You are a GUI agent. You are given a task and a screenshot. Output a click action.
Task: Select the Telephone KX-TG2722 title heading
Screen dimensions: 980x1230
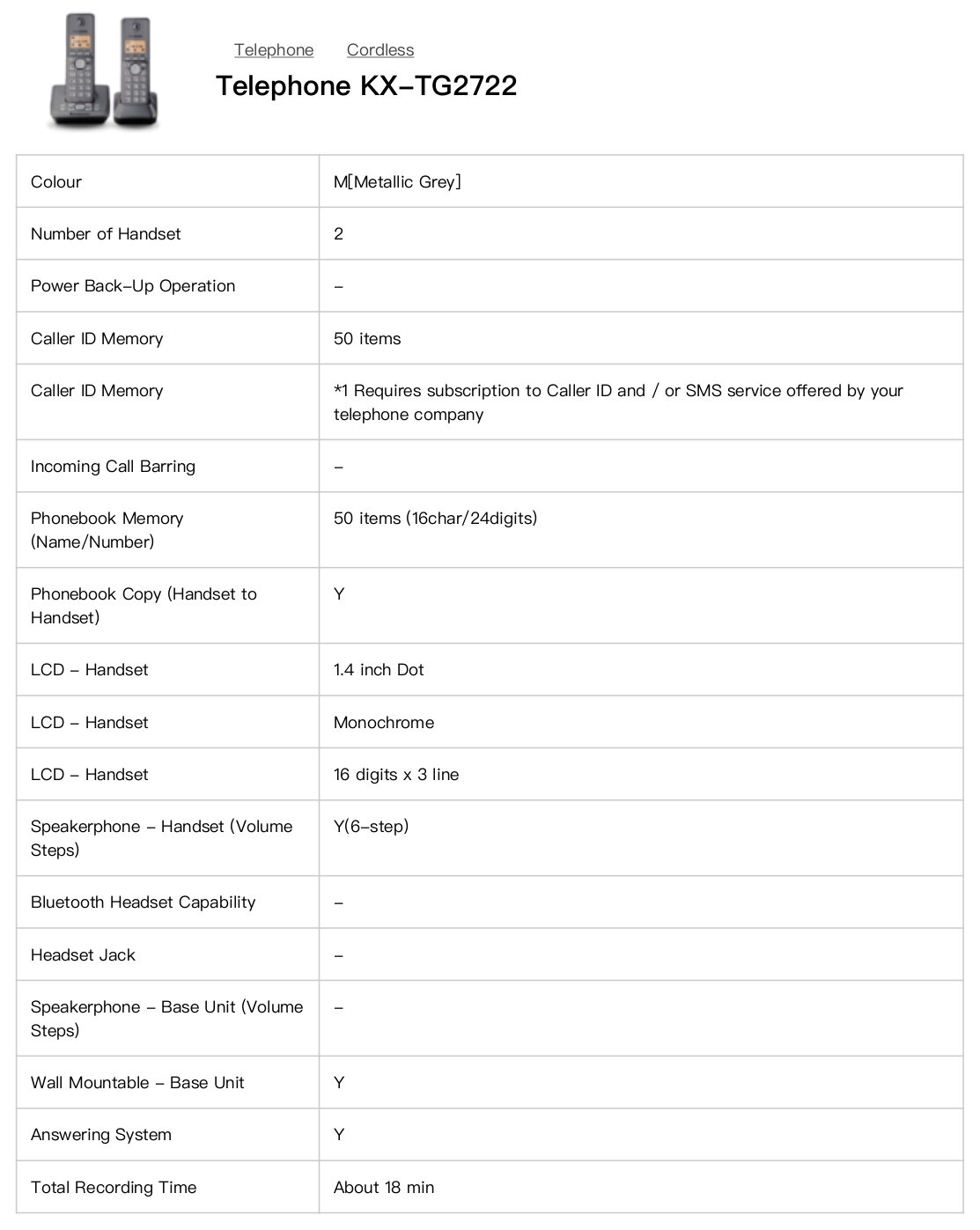(366, 85)
